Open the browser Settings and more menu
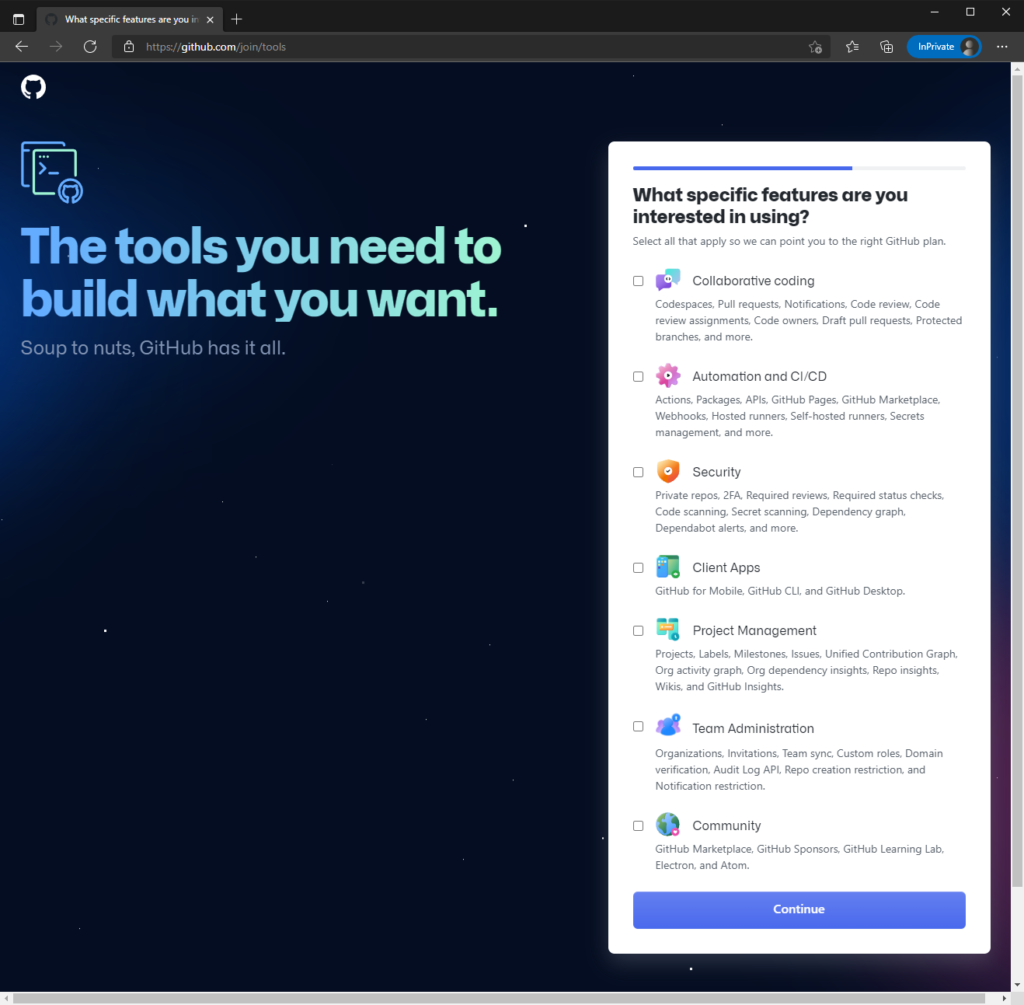This screenshot has width=1024, height=1005. point(1002,47)
